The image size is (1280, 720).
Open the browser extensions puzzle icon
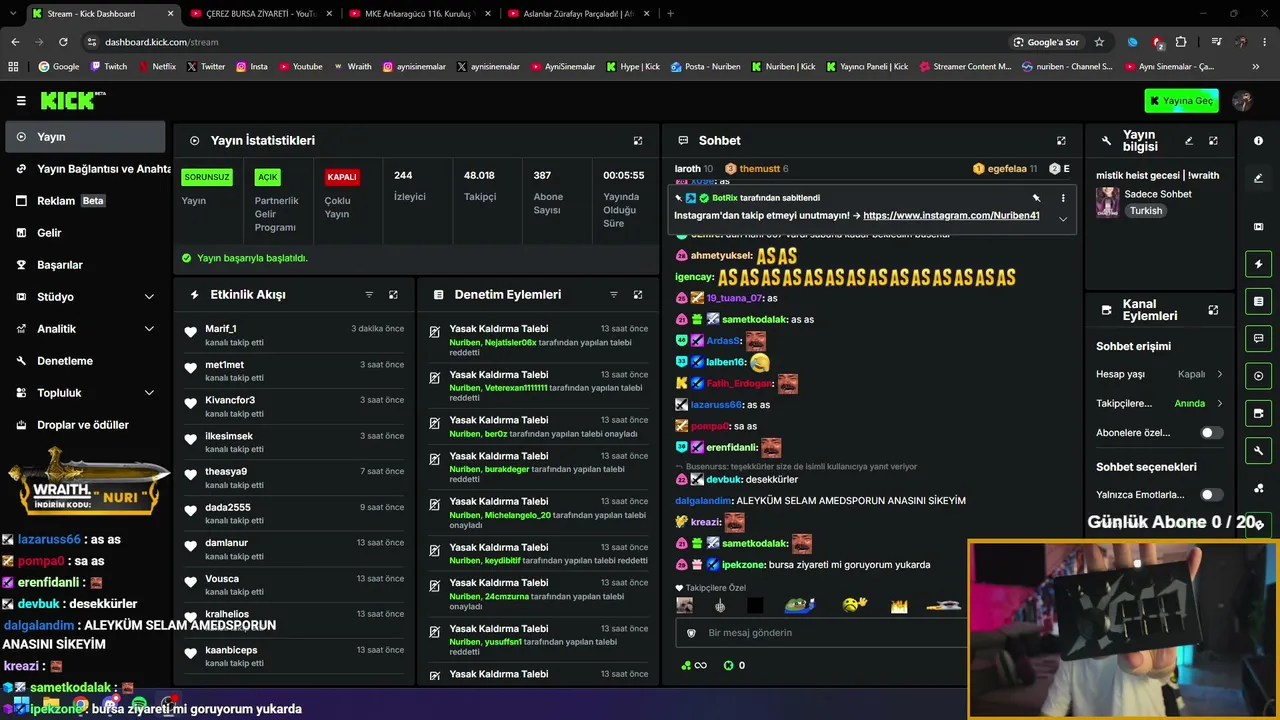tap(1181, 42)
